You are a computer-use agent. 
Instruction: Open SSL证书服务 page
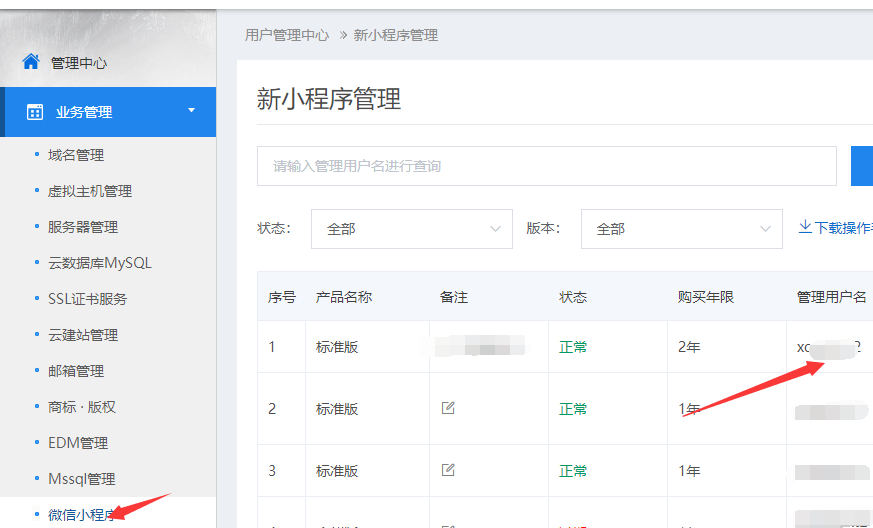pos(88,299)
